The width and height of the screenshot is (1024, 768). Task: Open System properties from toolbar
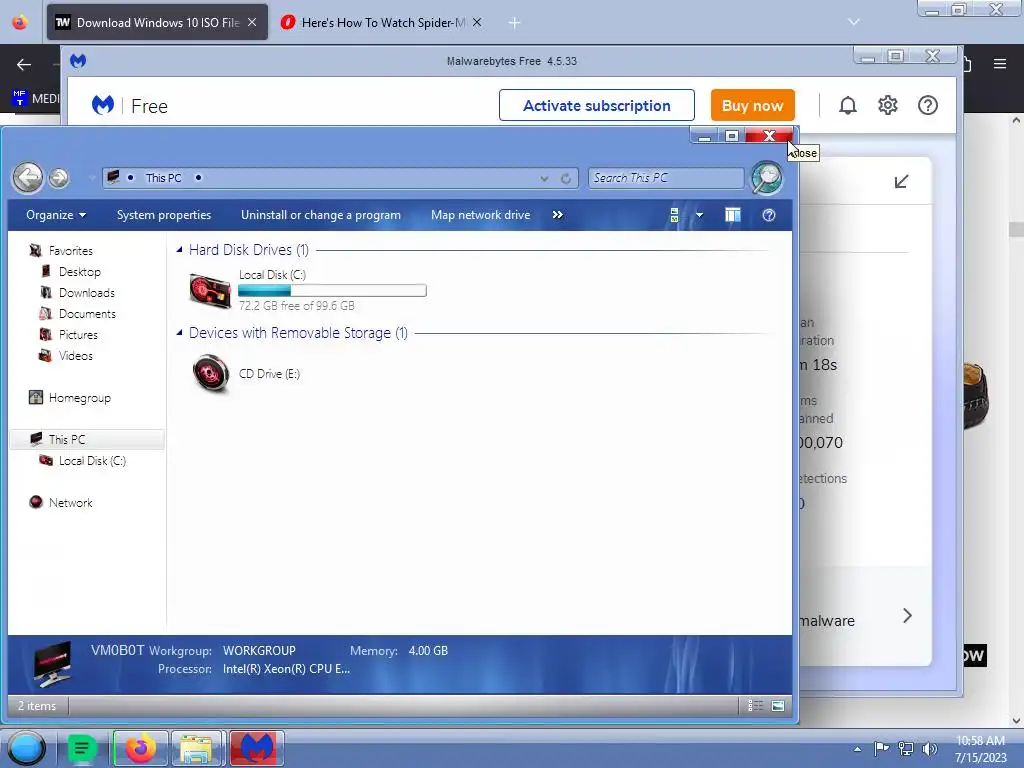(164, 215)
